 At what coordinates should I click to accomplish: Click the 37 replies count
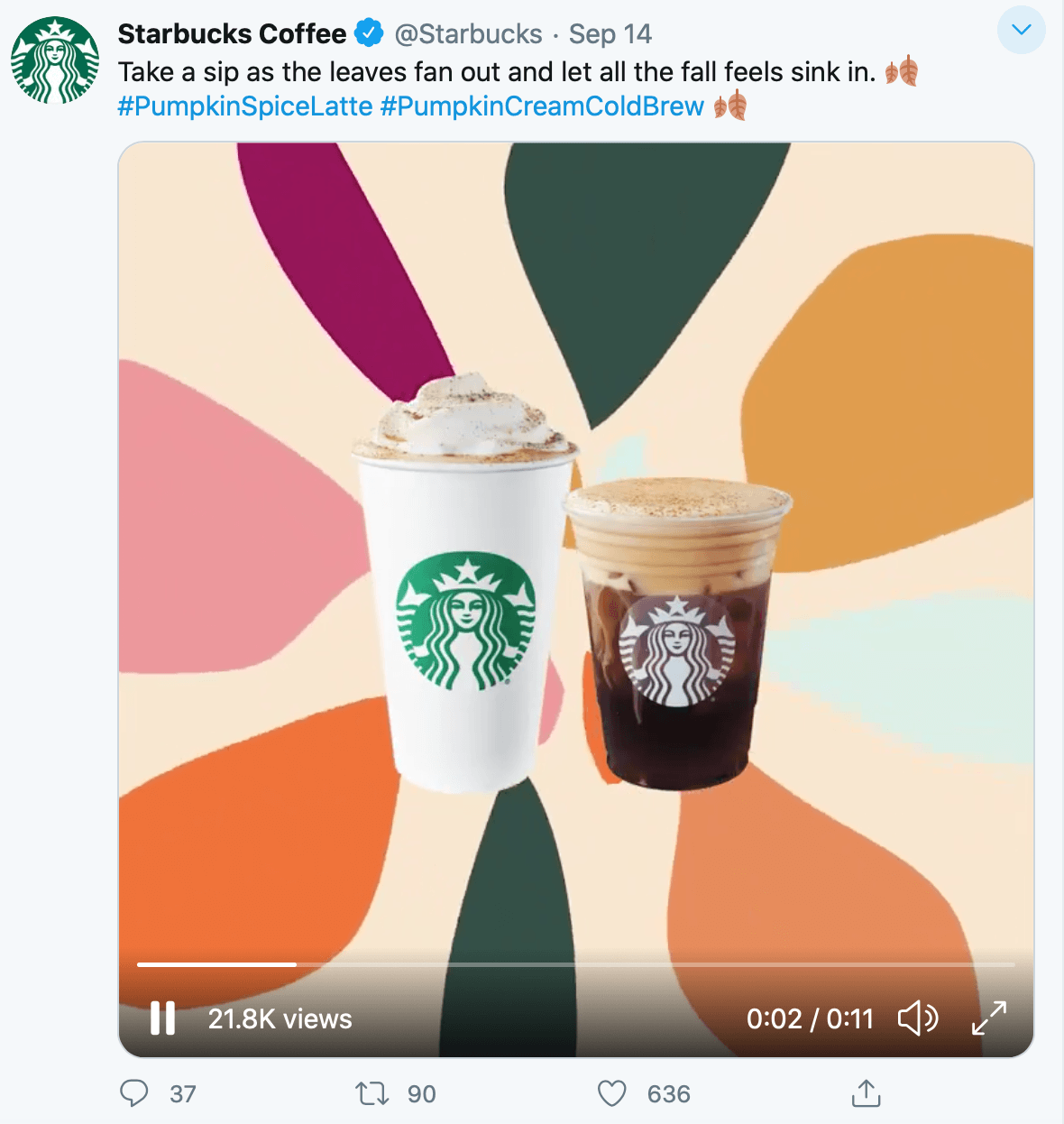(x=183, y=1094)
